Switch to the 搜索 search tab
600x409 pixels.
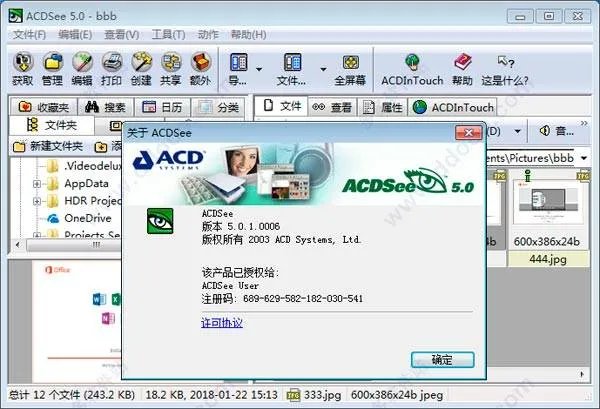[x=106, y=107]
